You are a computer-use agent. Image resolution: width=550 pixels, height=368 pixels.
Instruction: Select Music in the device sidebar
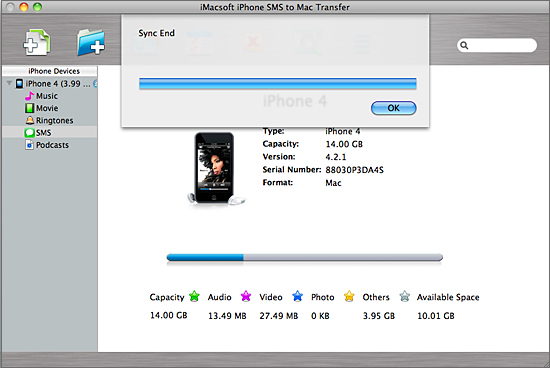(47, 96)
